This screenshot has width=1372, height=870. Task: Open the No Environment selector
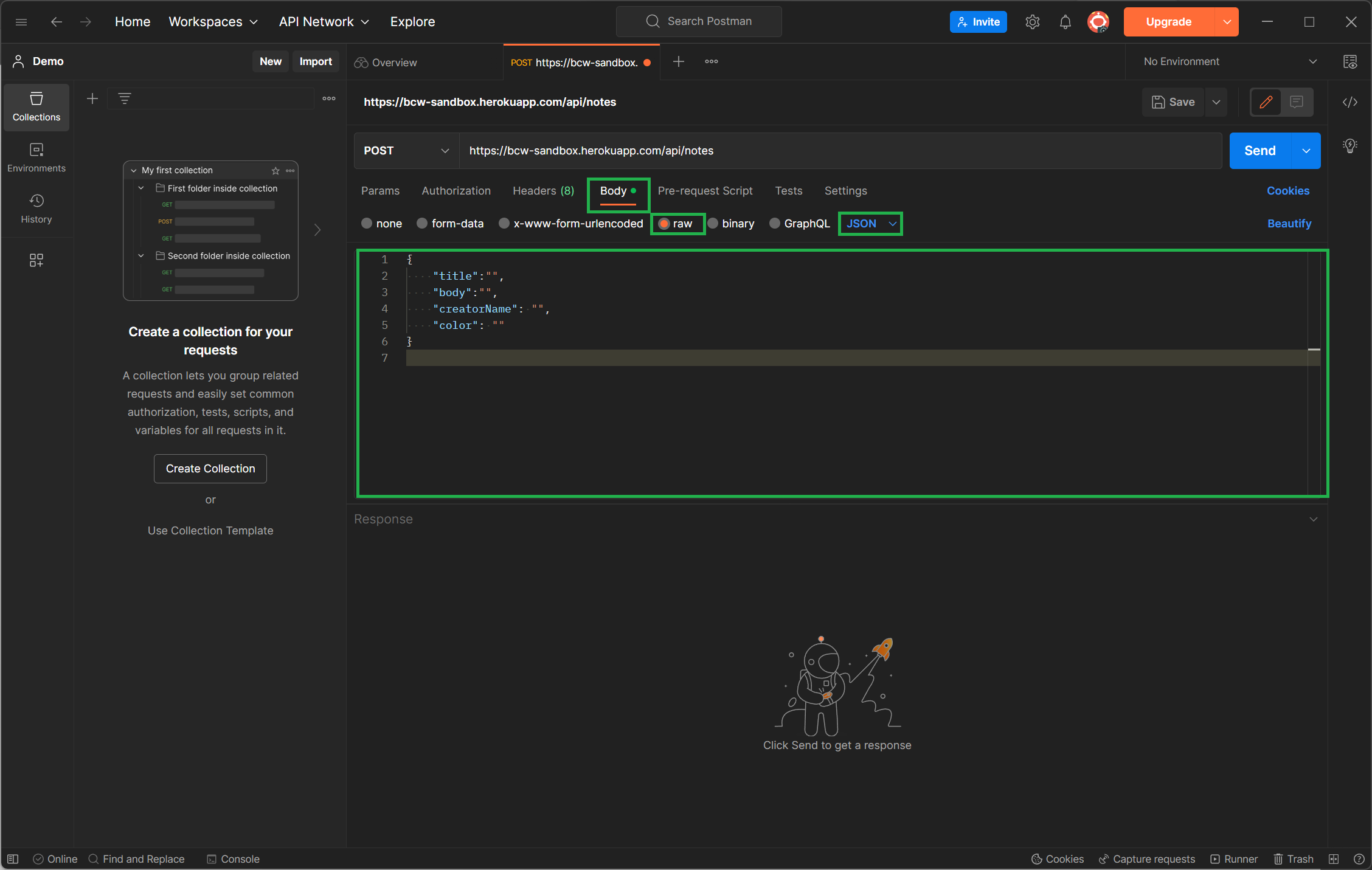[x=1230, y=61]
